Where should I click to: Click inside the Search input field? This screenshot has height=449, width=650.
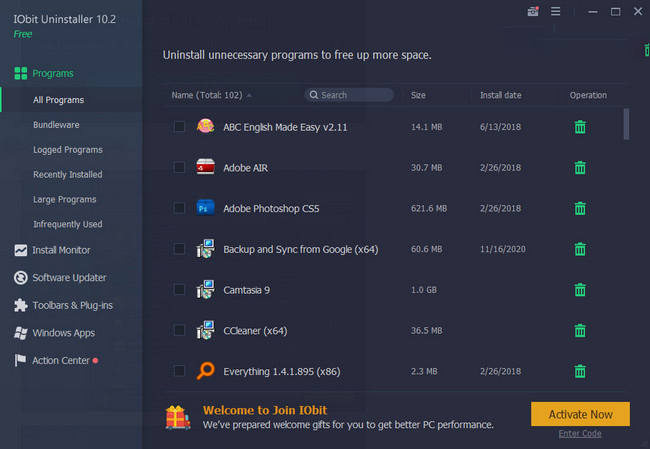pyautogui.click(x=349, y=95)
